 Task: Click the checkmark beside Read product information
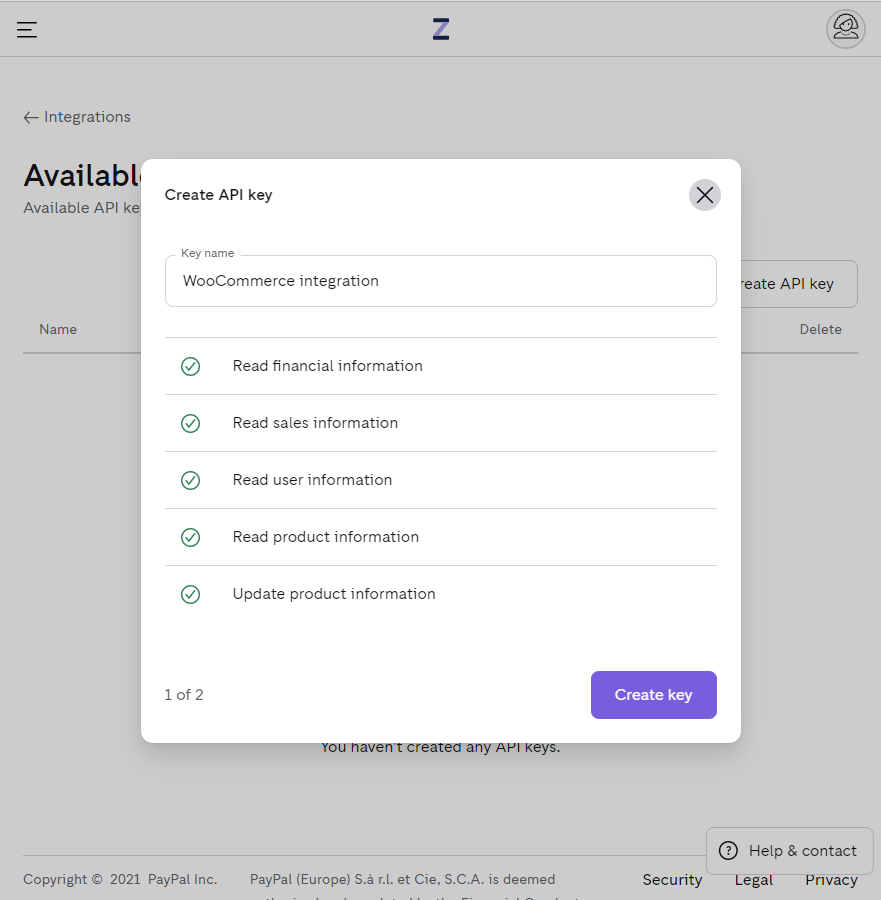tap(191, 537)
